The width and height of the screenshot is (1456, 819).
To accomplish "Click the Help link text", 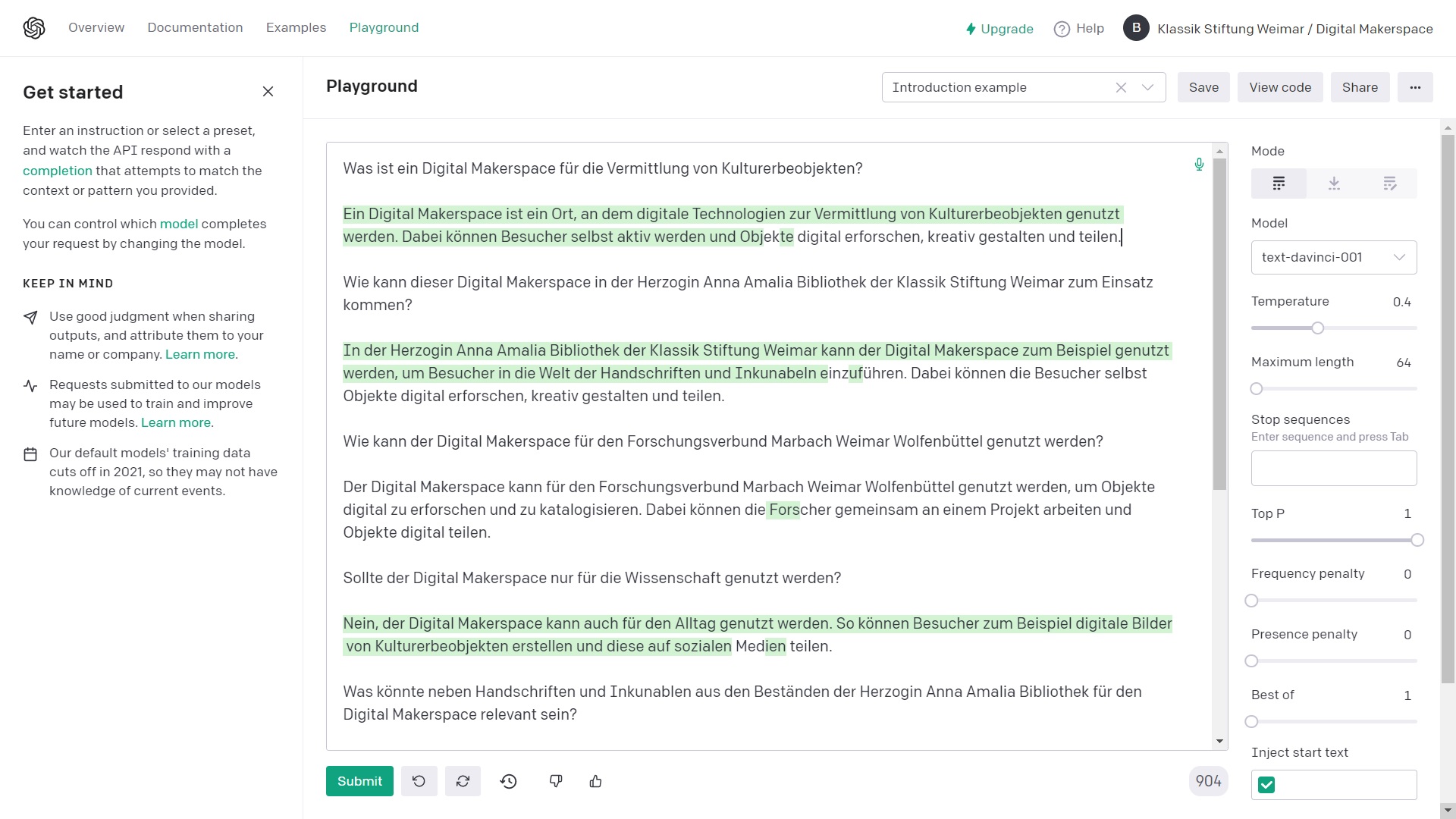I will coord(1090,28).
